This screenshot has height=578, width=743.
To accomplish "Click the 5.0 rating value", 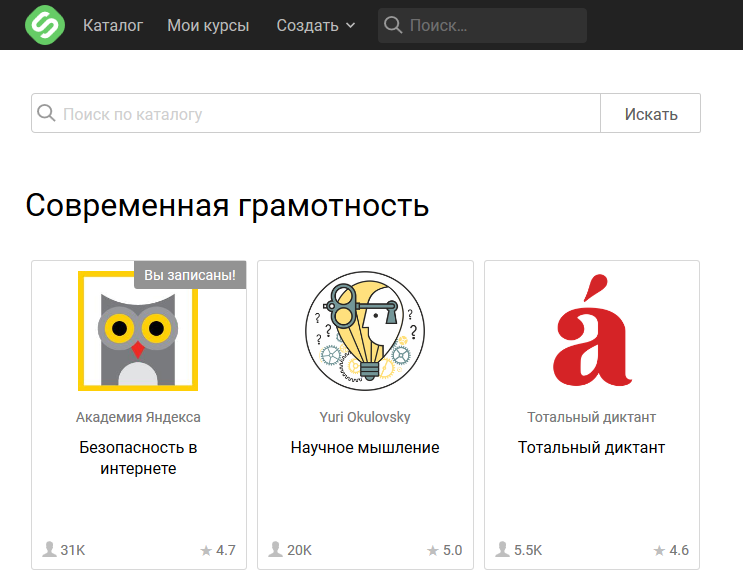I will pos(453,550).
